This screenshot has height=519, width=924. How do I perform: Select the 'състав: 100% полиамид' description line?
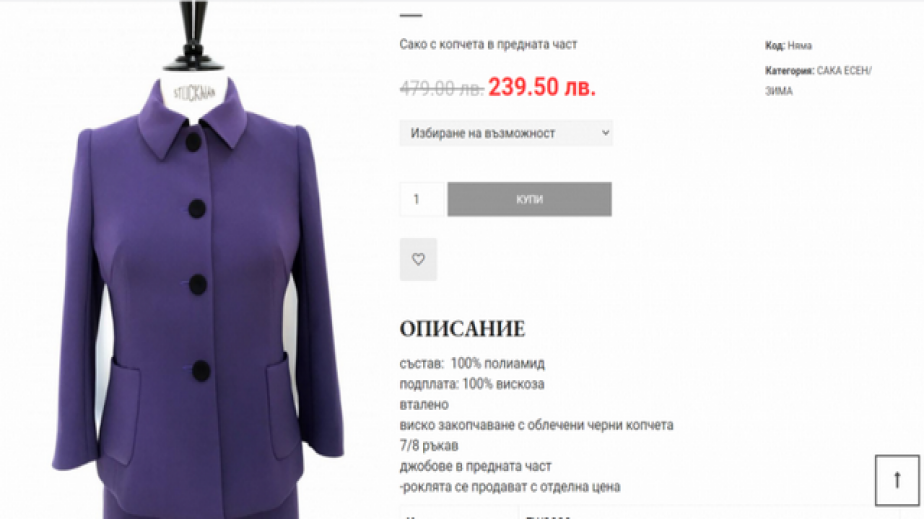[472, 363]
